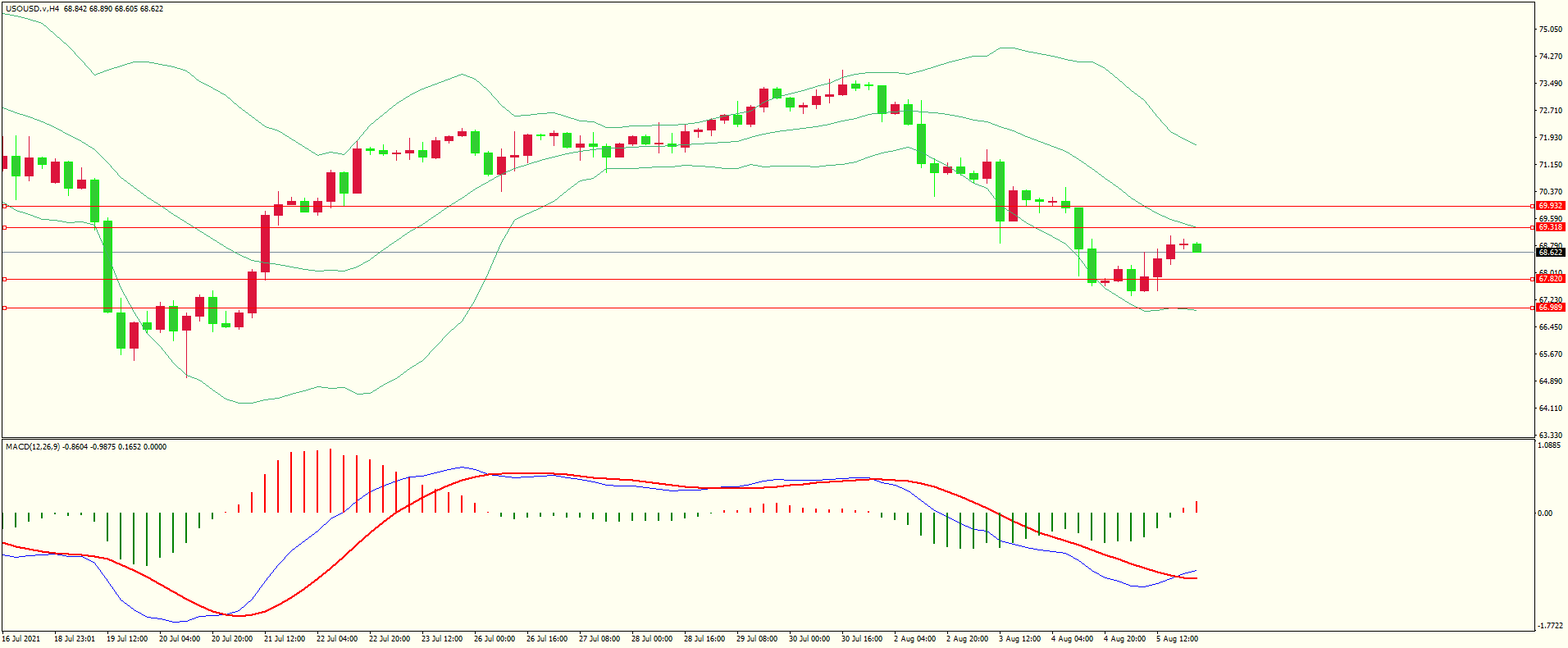The width and height of the screenshot is (1568, 648).
Task: Click the 30 Jul 00:00 time label
Action: [809, 639]
